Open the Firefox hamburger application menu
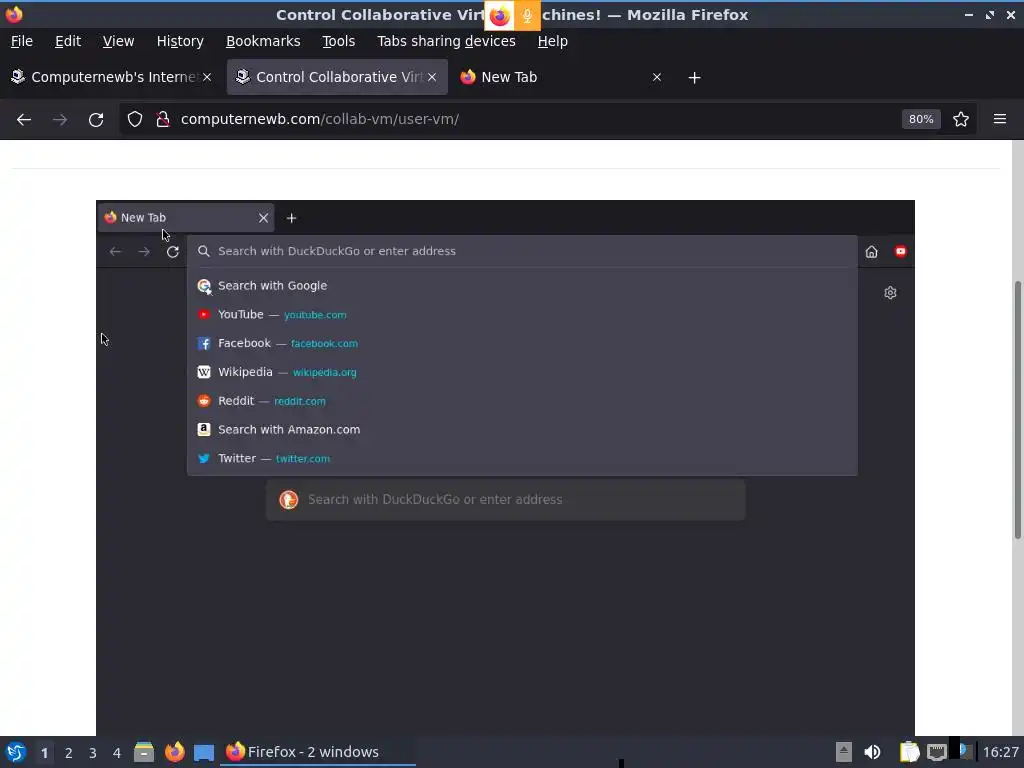Viewport: 1024px width, 768px height. (1000, 119)
